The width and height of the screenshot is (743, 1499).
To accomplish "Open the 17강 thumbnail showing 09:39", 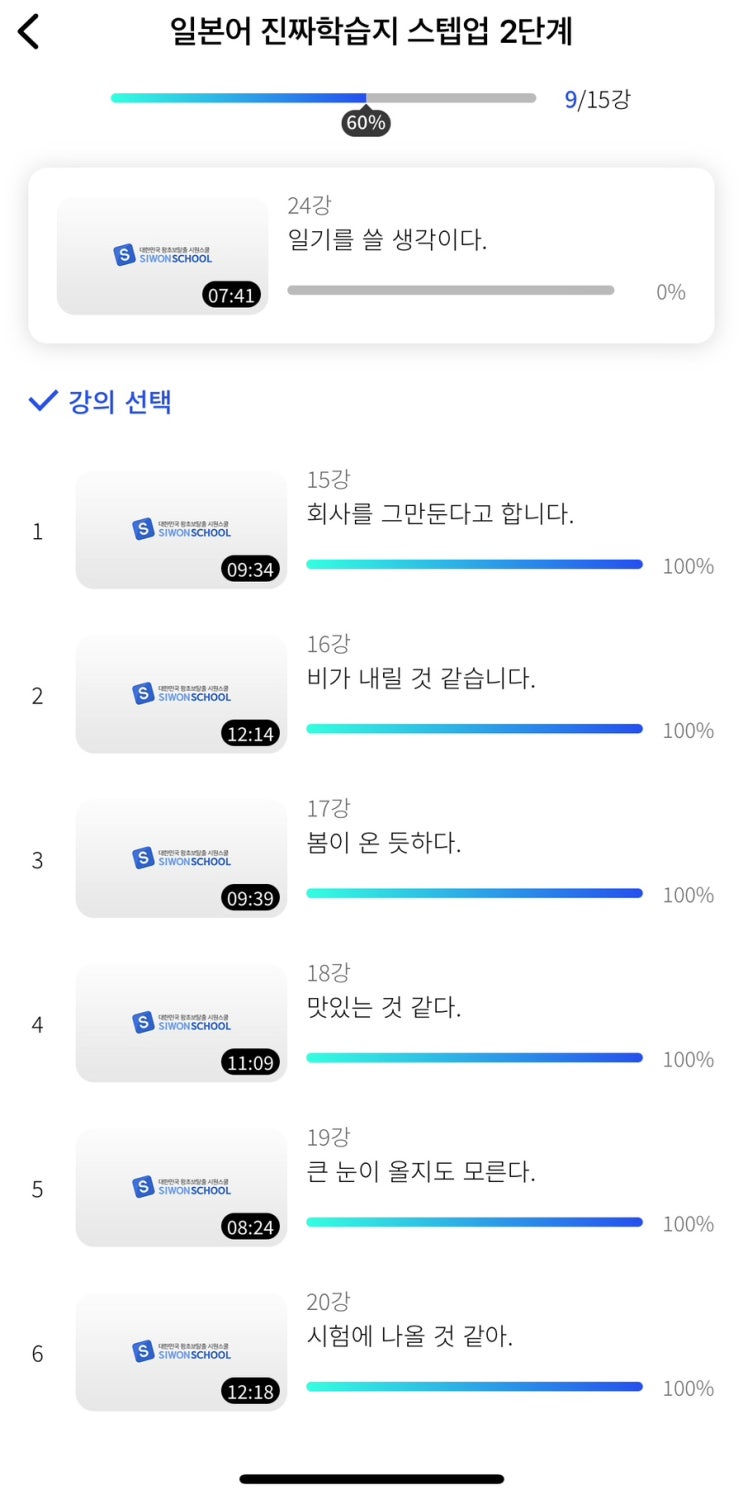I will pos(181,859).
